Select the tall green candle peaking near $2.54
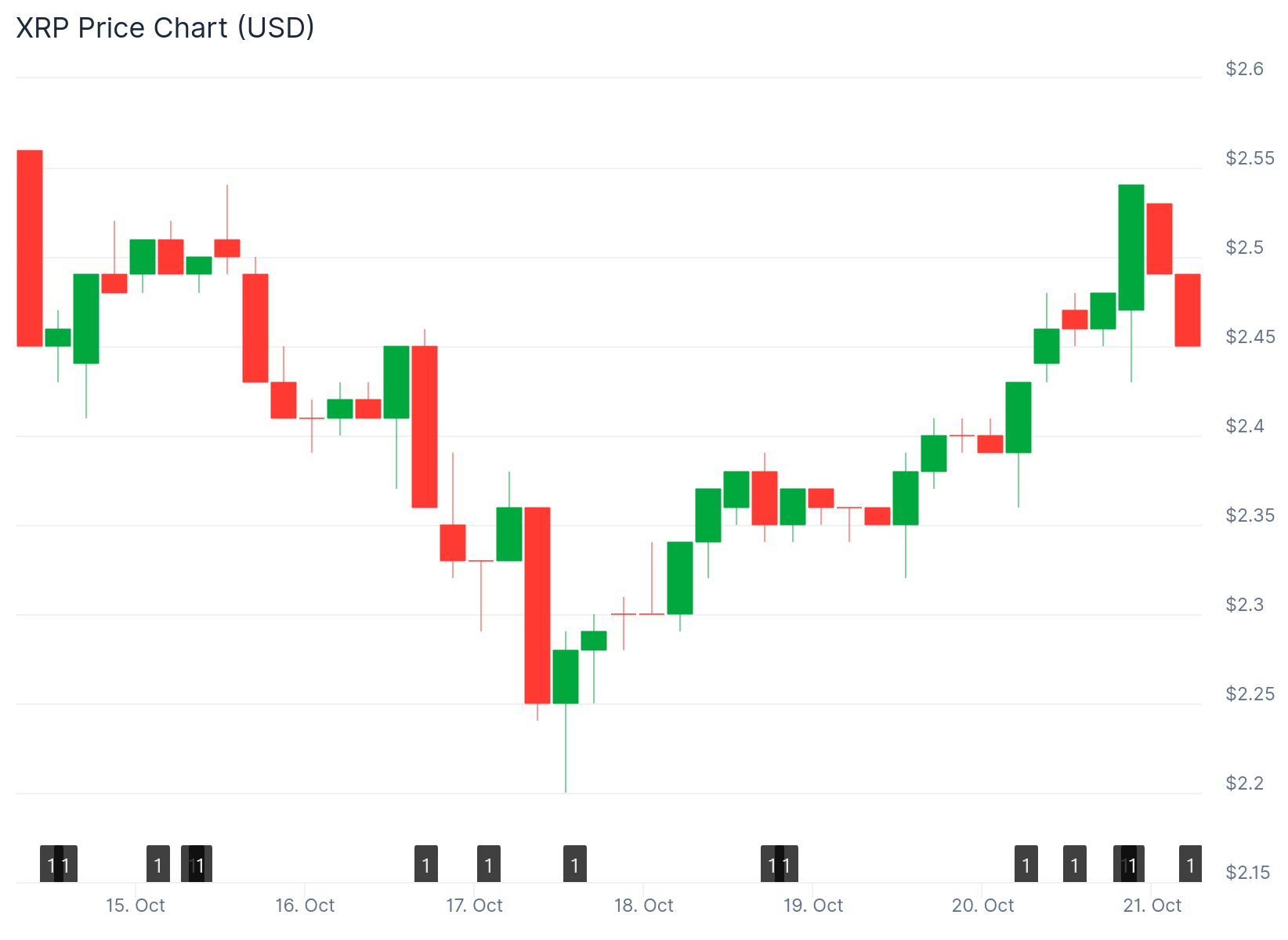This screenshot has height=940, width=1288. 1131,248
